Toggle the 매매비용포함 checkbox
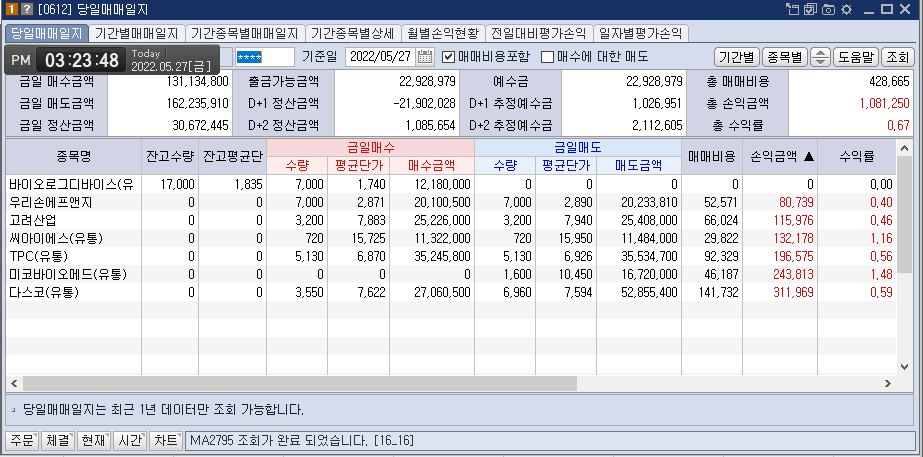The image size is (923, 457). coord(449,57)
